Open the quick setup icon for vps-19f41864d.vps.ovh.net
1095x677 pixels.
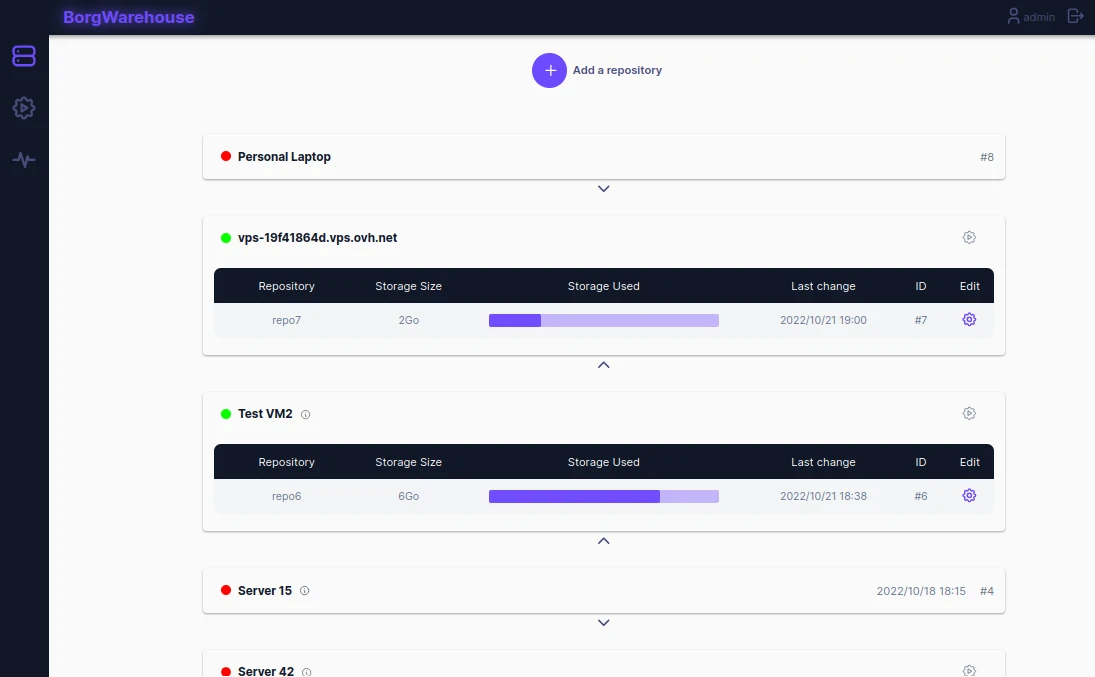(968, 238)
